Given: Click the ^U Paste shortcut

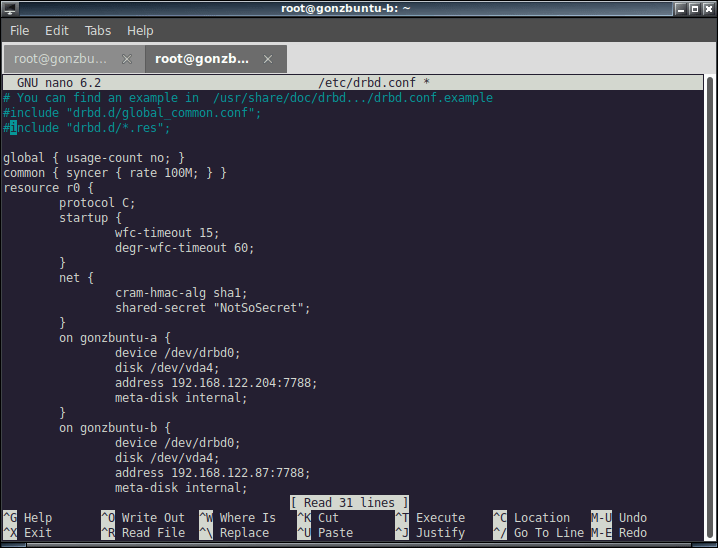Looking at the screenshot, I should (325, 533).
